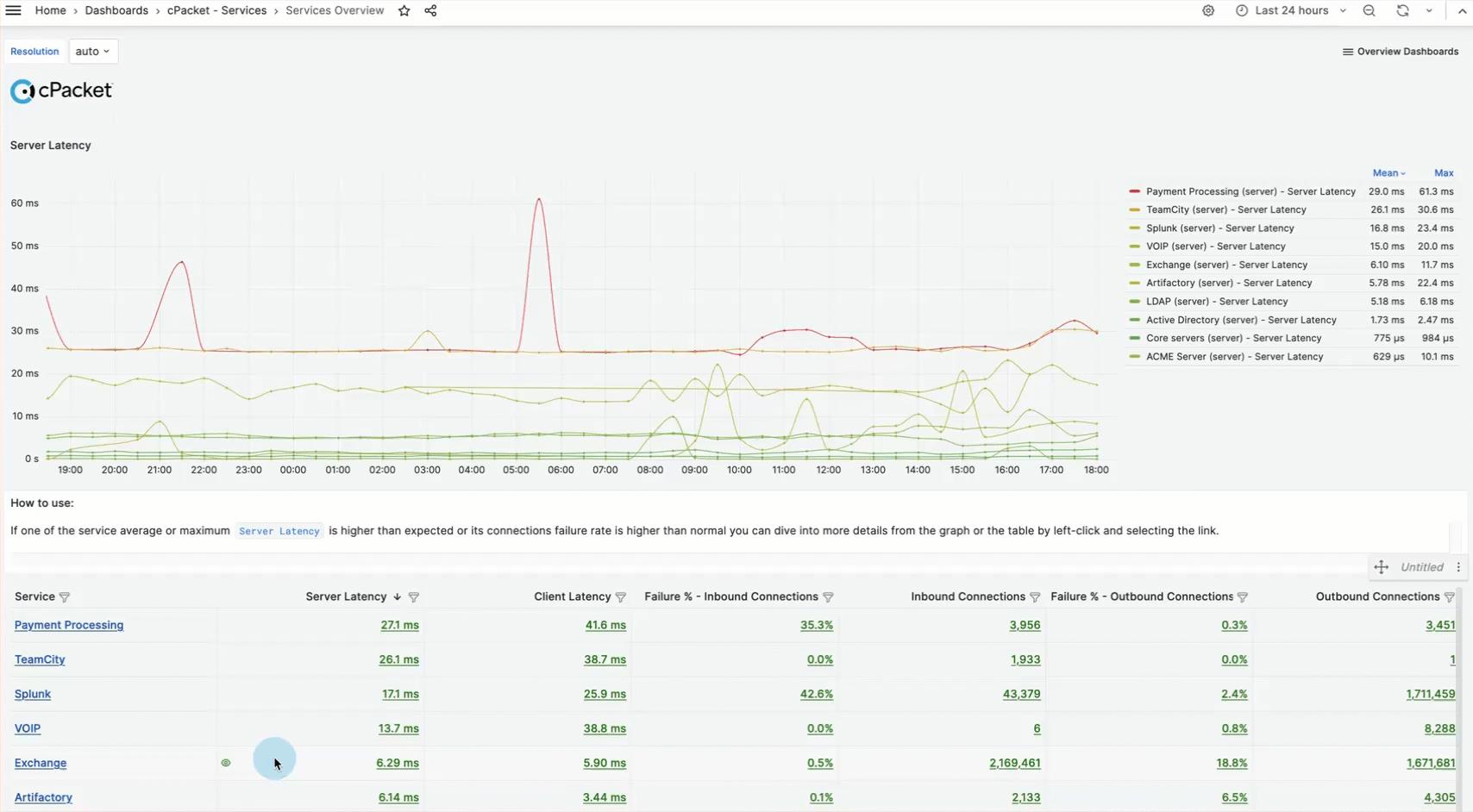Open Artifactory service link
Screen dimensions: 1473x812
click(43, 797)
